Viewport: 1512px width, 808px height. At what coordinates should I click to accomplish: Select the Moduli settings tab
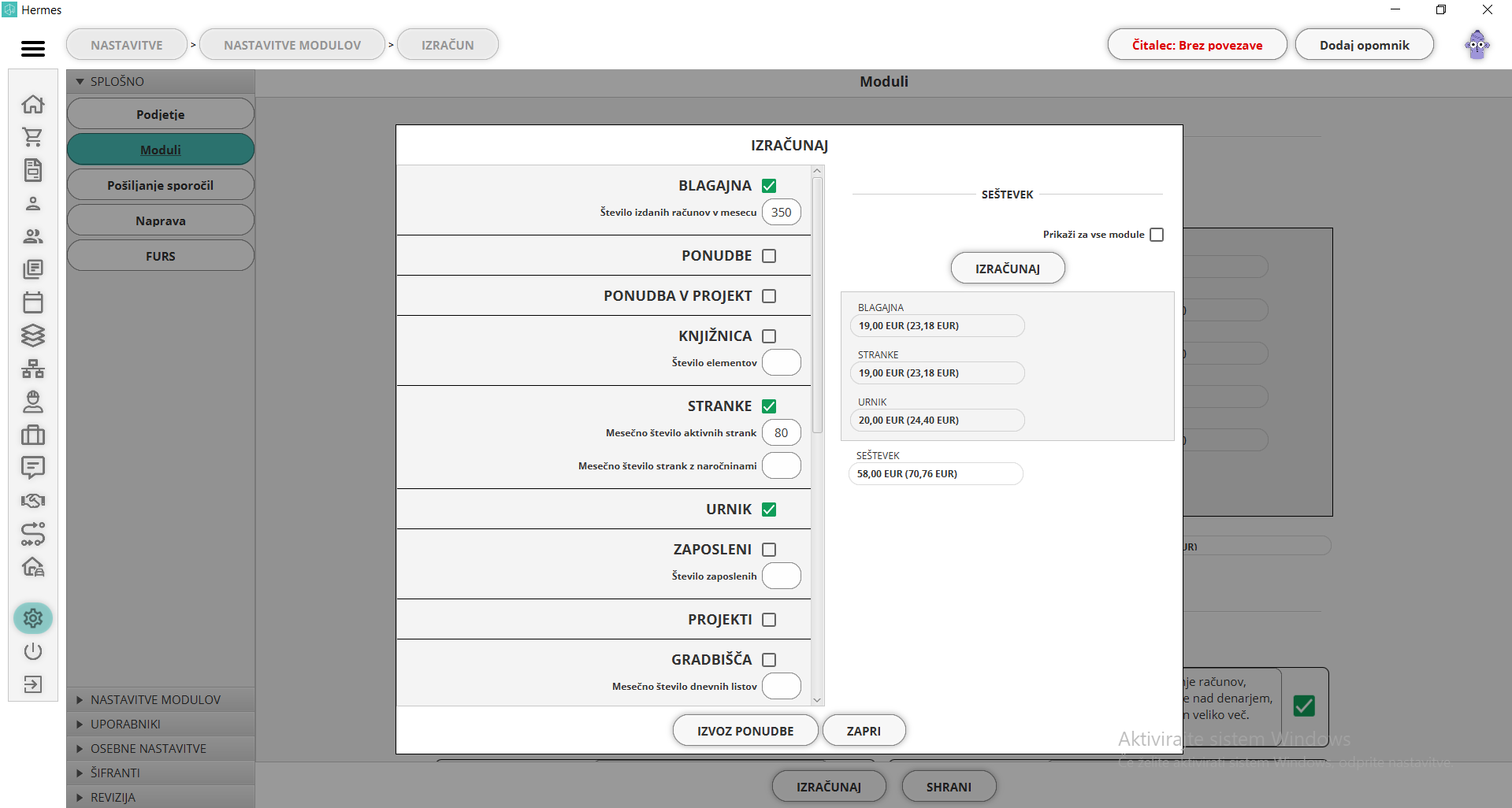point(161,150)
